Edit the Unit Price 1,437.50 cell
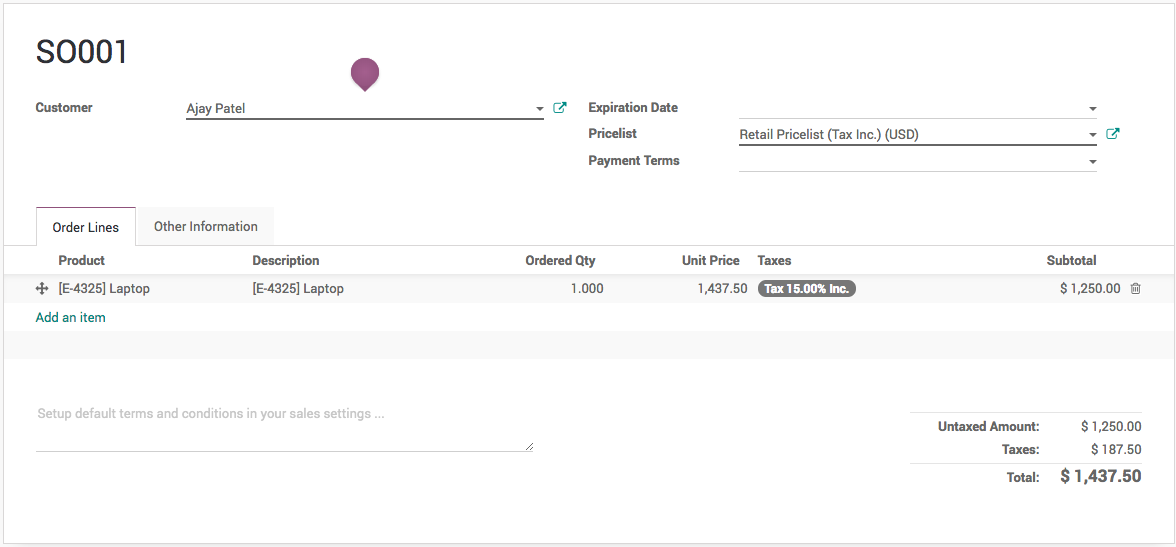Image resolution: width=1176 pixels, height=547 pixels. point(722,289)
